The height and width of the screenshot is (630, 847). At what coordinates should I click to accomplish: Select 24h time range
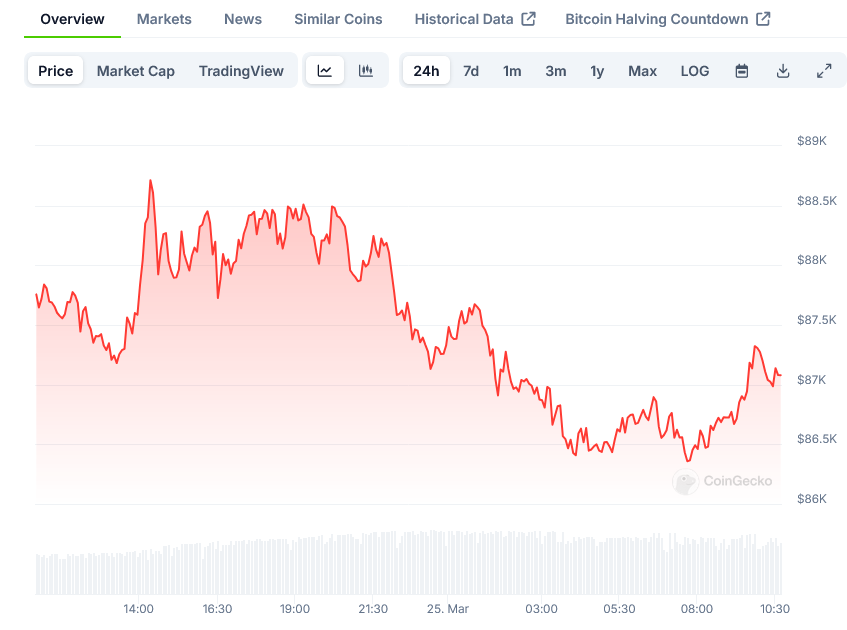pos(426,71)
